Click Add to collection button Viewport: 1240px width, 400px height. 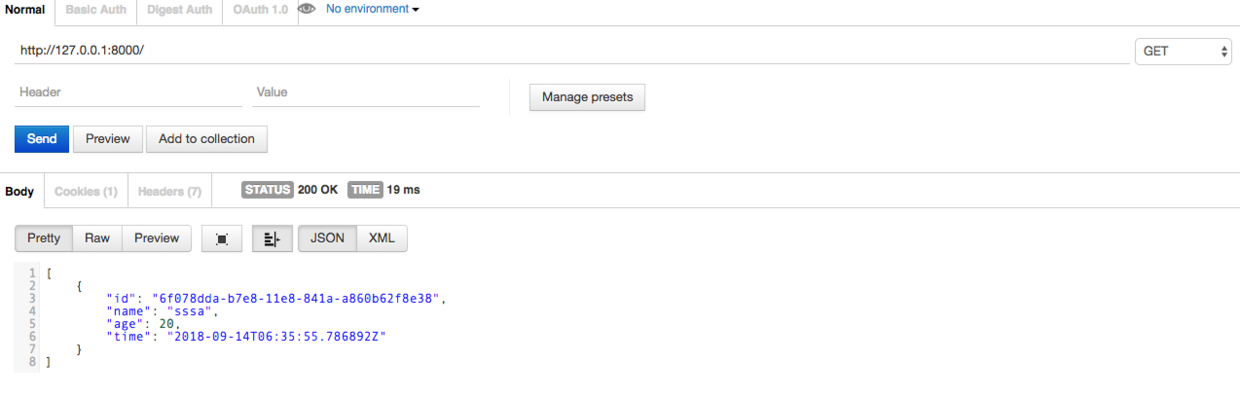tap(206, 139)
